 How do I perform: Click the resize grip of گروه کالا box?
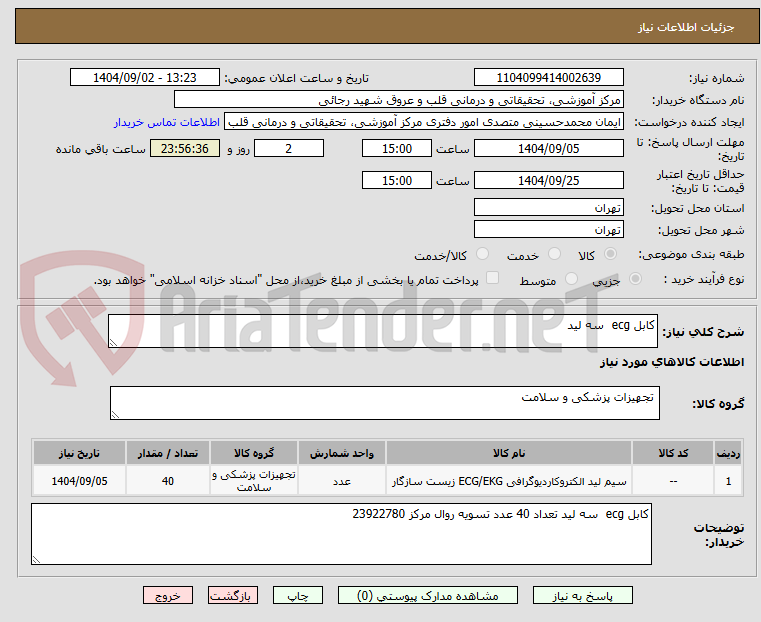(x=115, y=414)
